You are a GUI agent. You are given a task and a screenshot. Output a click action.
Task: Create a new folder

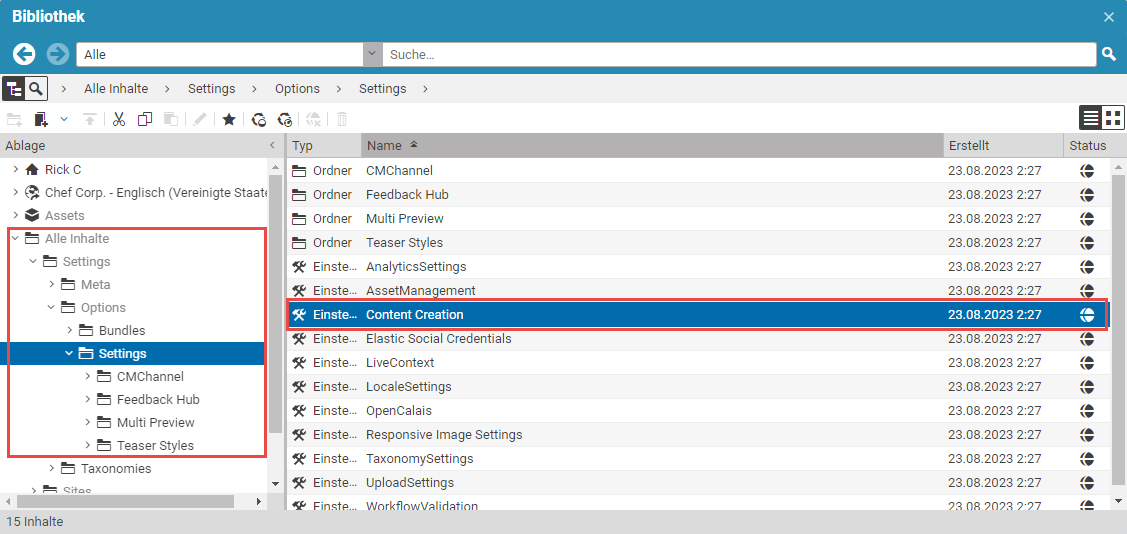[14, 119]
